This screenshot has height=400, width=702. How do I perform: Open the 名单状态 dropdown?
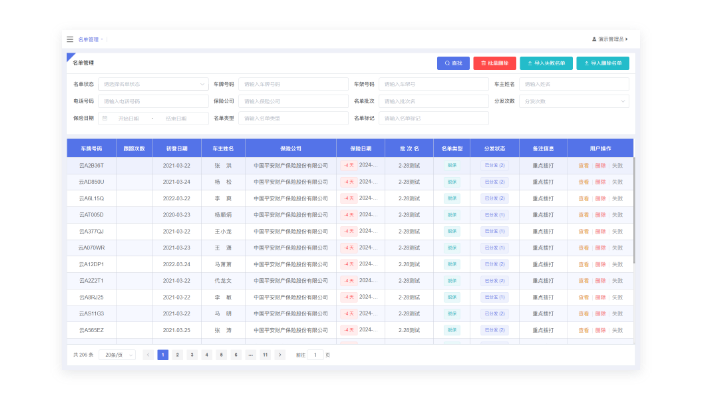tap(152, 84)
